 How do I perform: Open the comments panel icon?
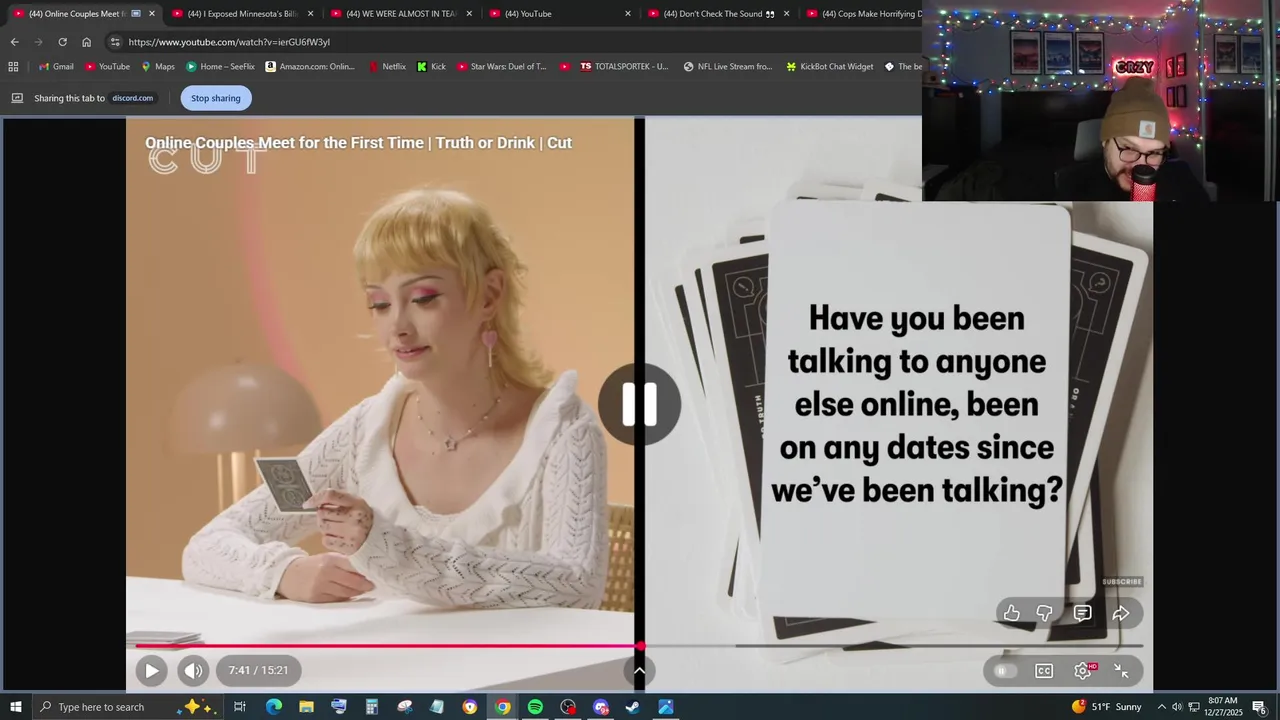tap(1082, 613)
